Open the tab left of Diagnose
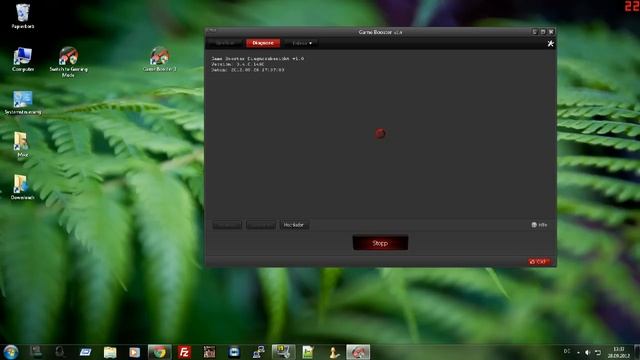This screenshot has width=640, height=360. coord(226,43)
